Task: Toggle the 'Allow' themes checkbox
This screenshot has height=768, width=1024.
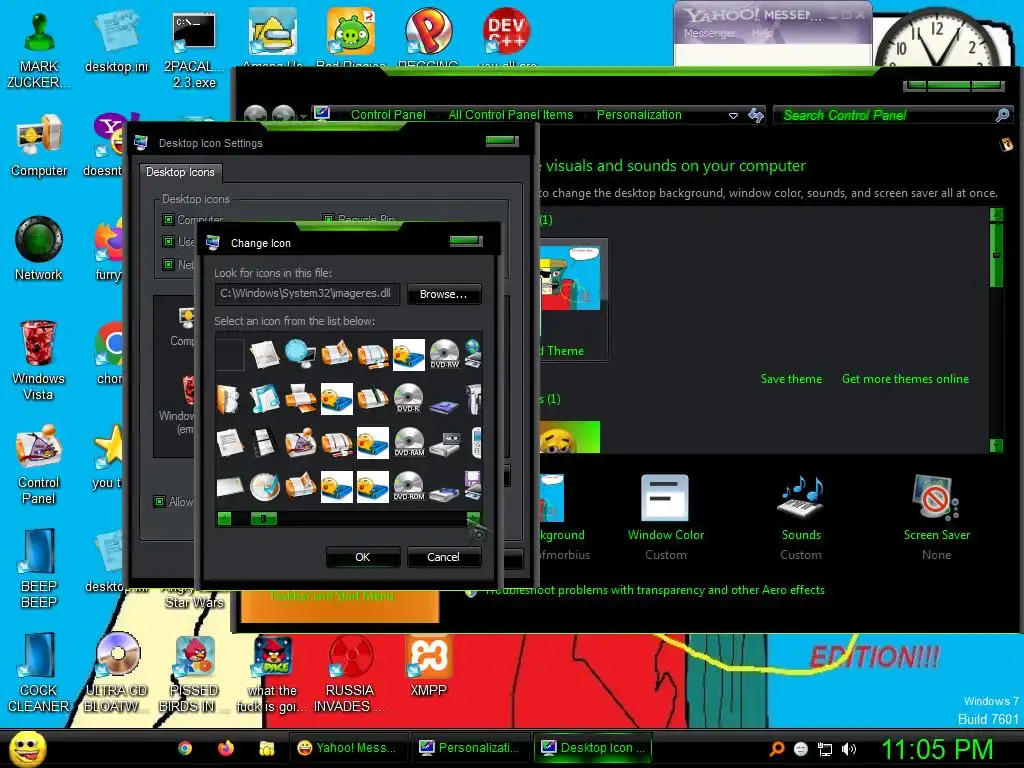Action: coord(159,502)
